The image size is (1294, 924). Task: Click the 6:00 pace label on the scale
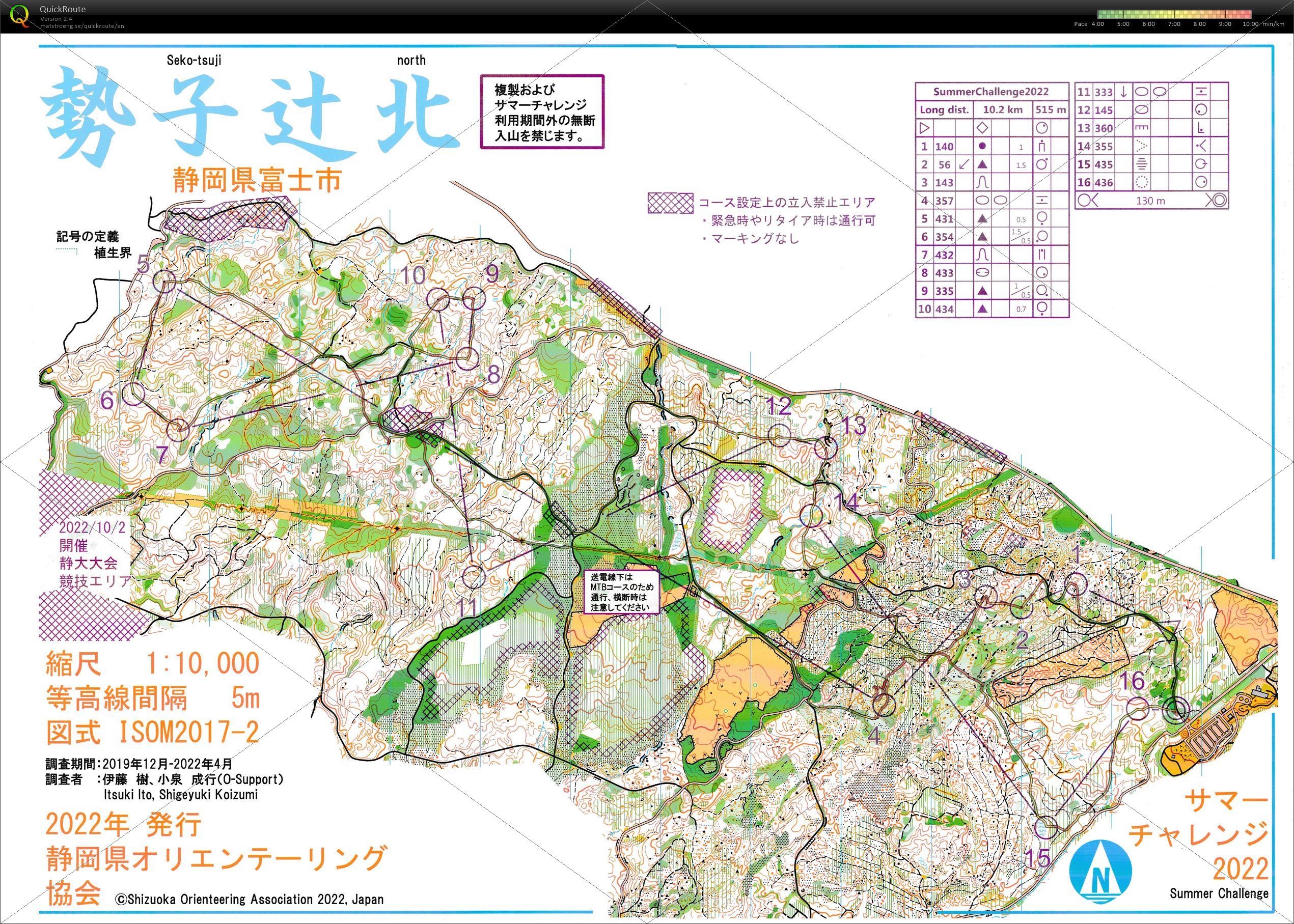click(1148, 24)
